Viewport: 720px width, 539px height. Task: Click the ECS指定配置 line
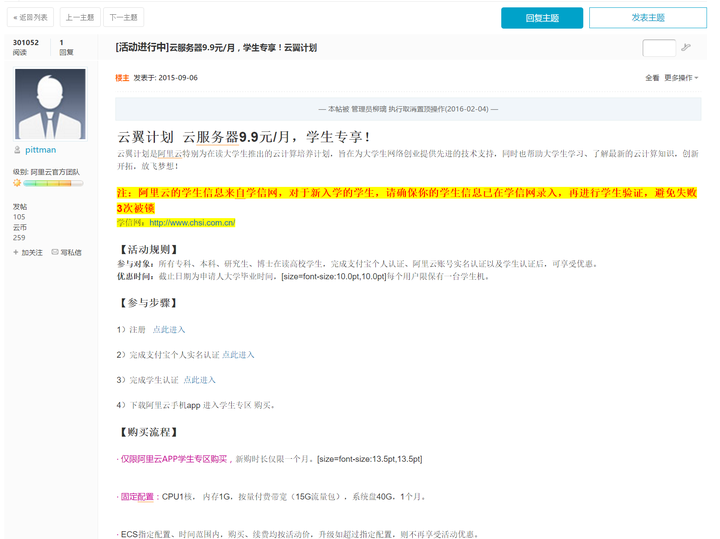coord(299,534)
